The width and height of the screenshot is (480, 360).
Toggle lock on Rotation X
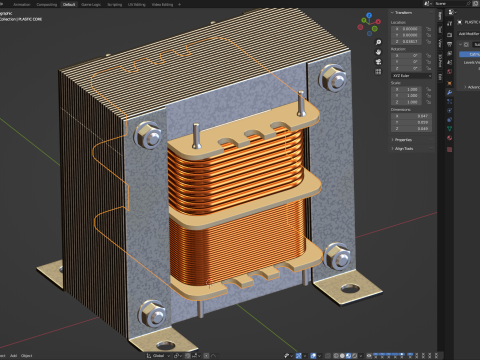tap(429, 55)
